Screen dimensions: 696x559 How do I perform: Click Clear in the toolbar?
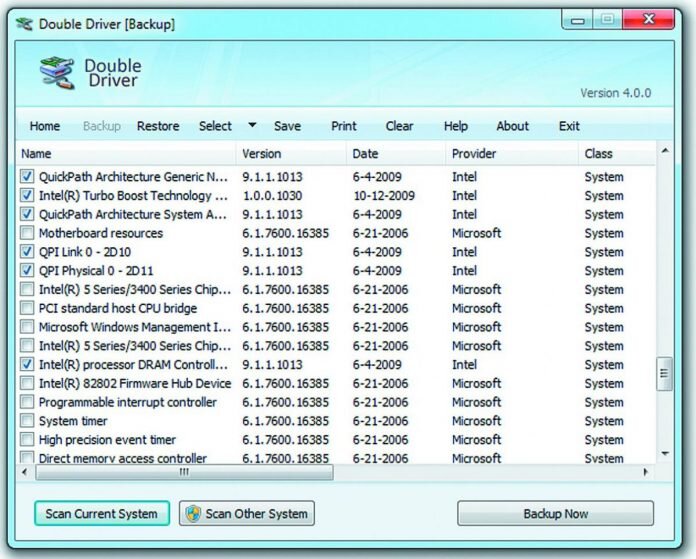pos(399,126)
